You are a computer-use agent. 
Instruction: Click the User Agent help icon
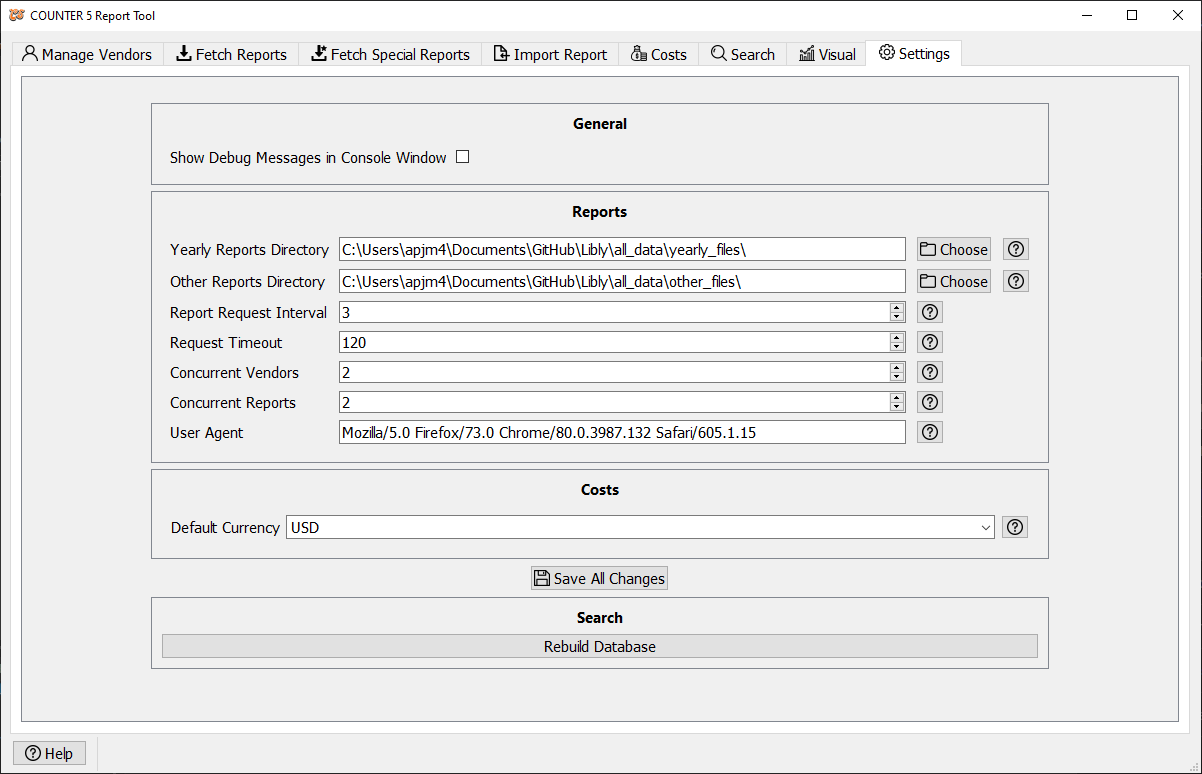click(x=929, y=432)
